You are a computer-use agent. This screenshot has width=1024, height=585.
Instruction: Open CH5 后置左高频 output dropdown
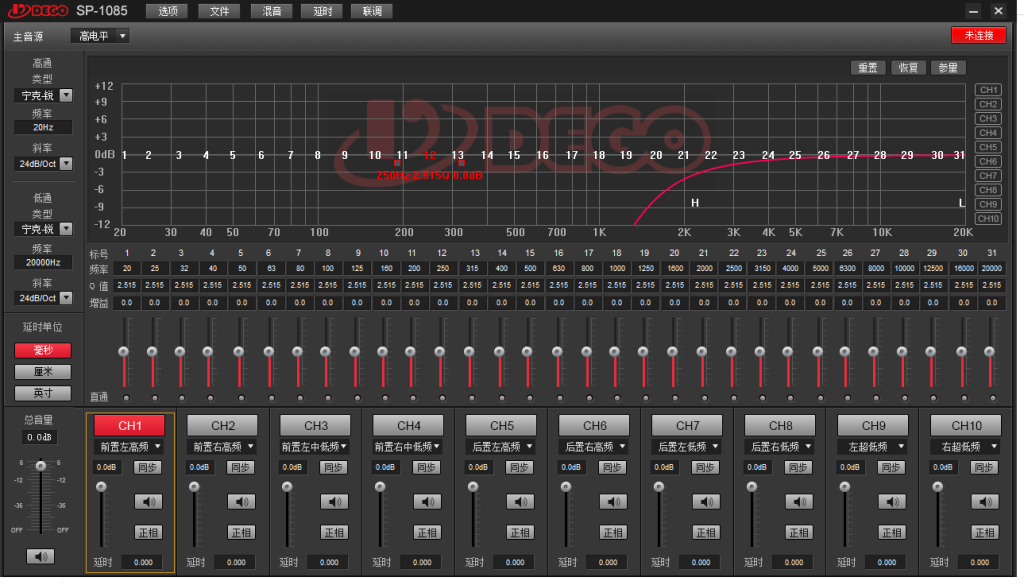pos(502,447)
